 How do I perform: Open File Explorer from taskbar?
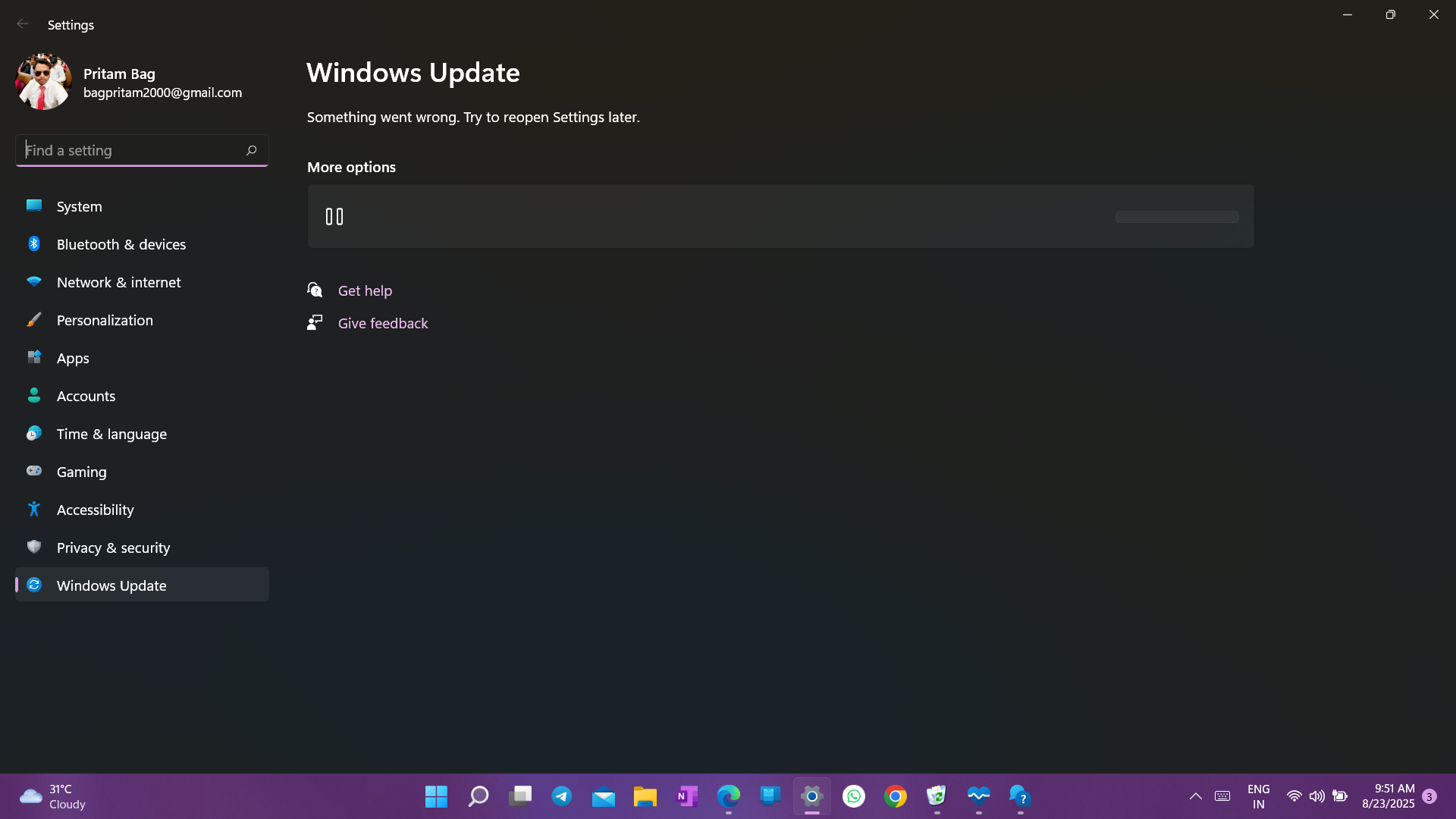coord(645,796)
